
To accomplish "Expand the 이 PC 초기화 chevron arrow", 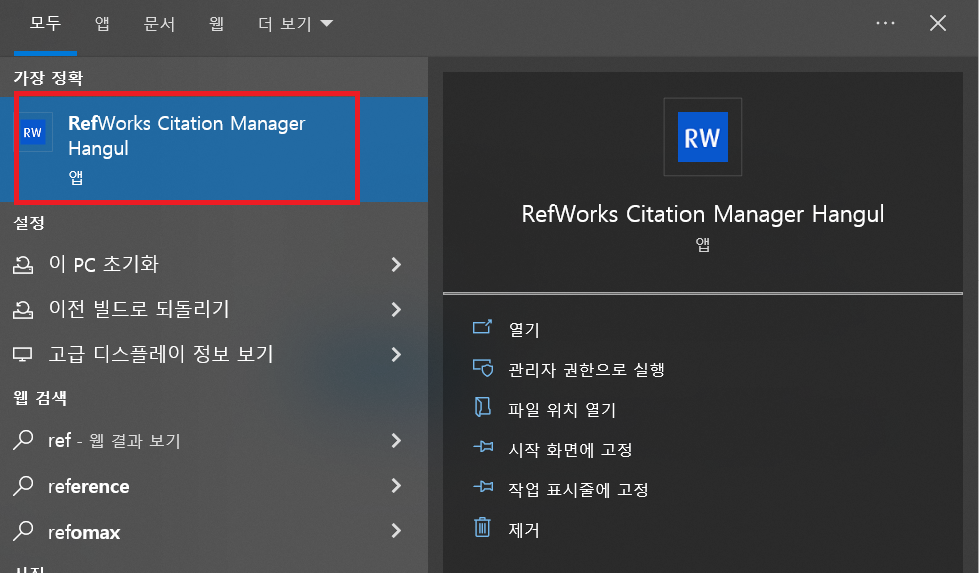I will pos(397,265).
